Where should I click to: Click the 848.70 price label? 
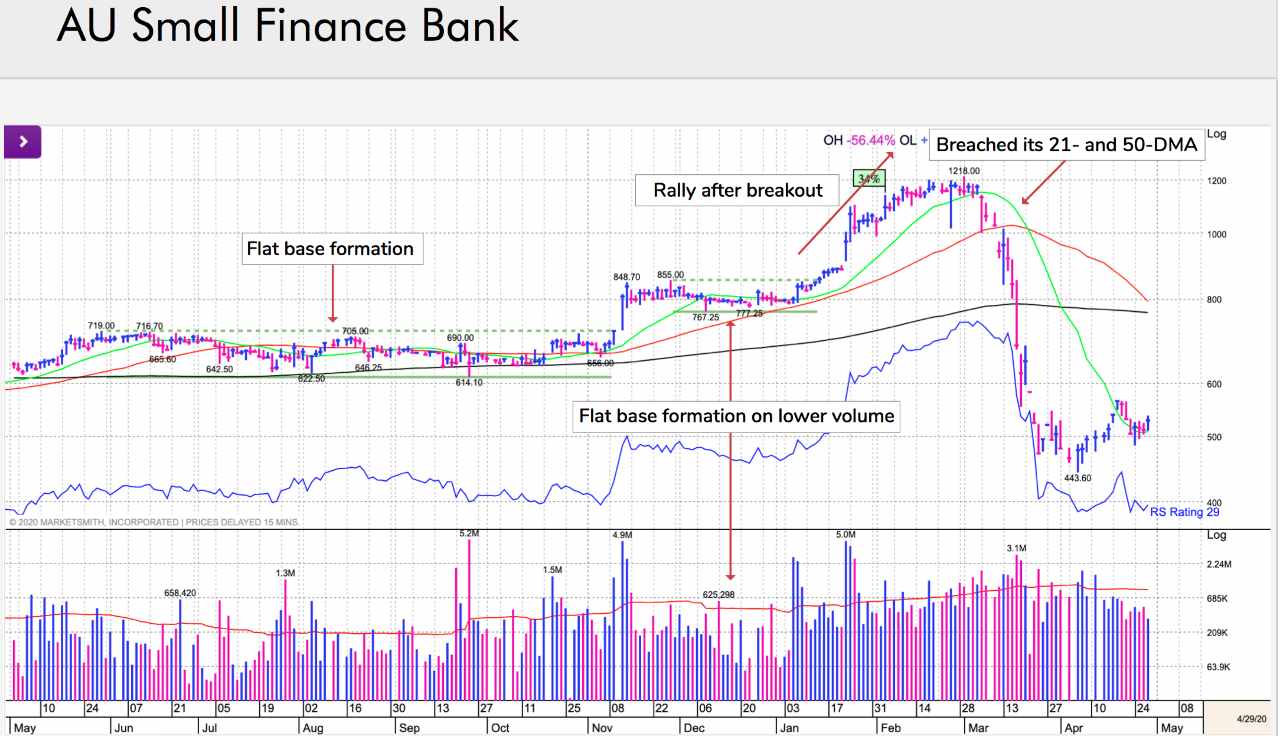point(629,276)
